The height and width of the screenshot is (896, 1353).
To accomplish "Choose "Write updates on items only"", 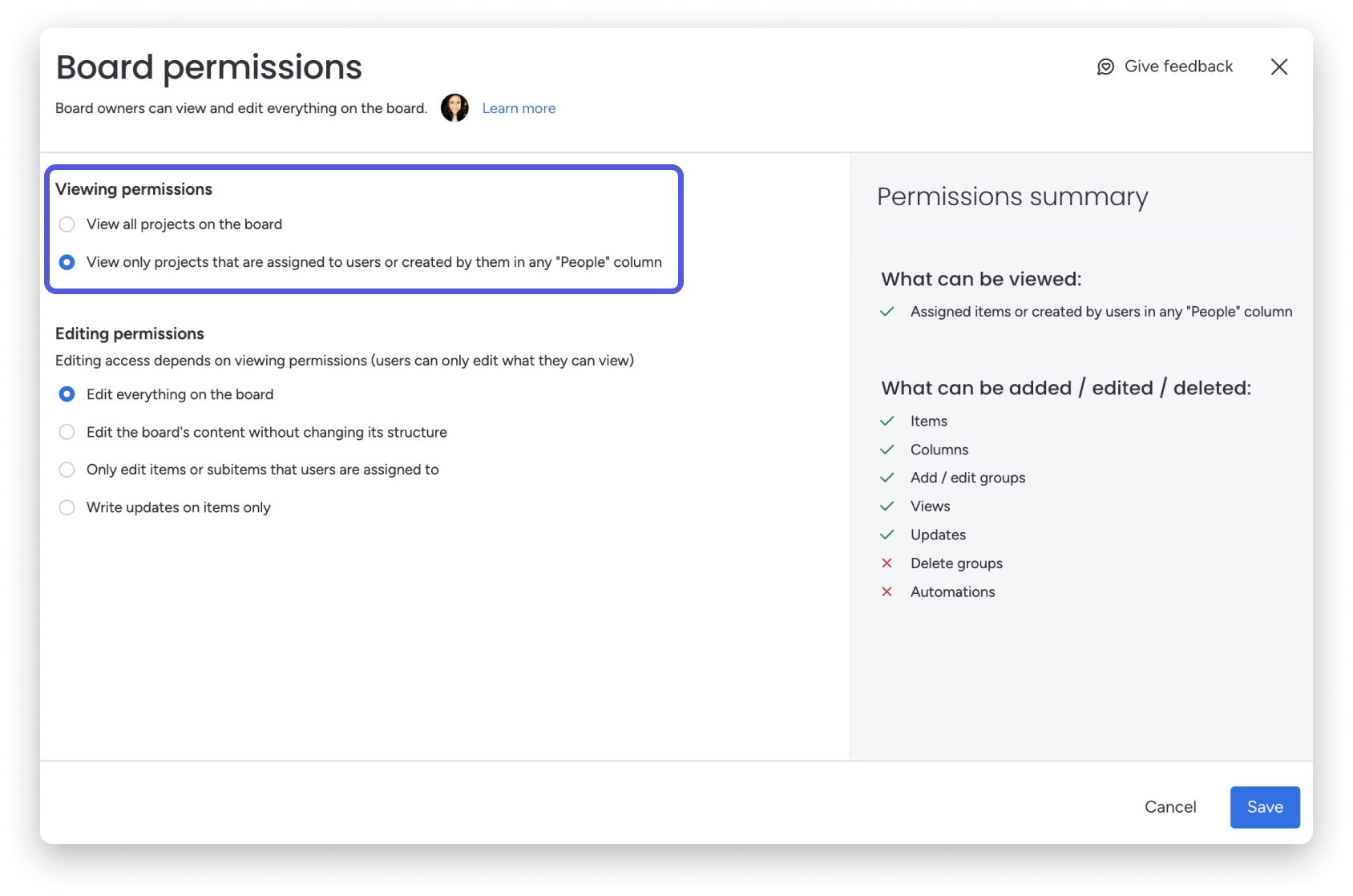I will [67, 507].
